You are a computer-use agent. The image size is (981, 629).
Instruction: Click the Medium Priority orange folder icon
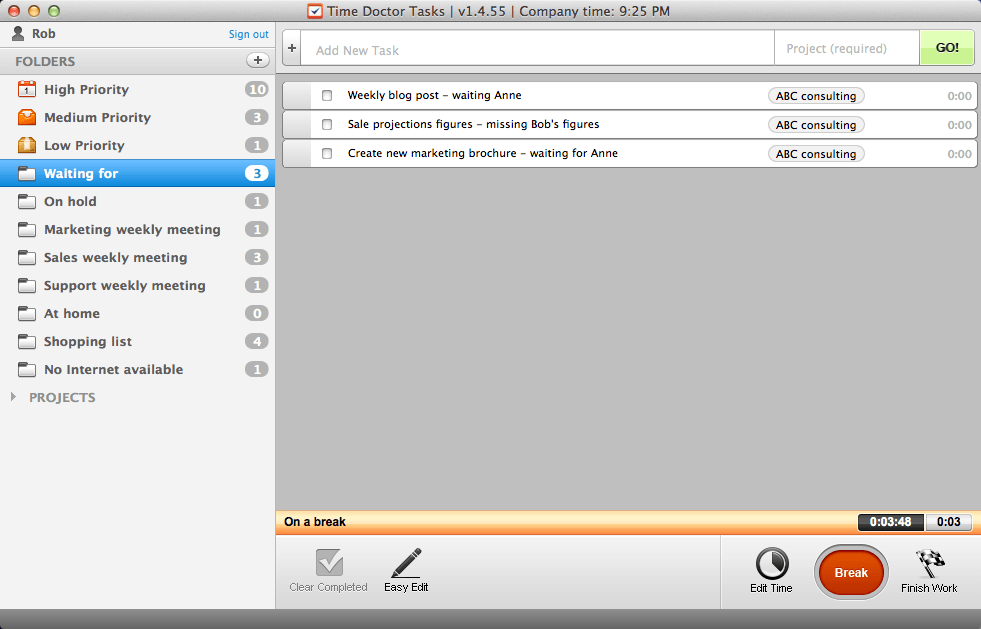point(27,118)
